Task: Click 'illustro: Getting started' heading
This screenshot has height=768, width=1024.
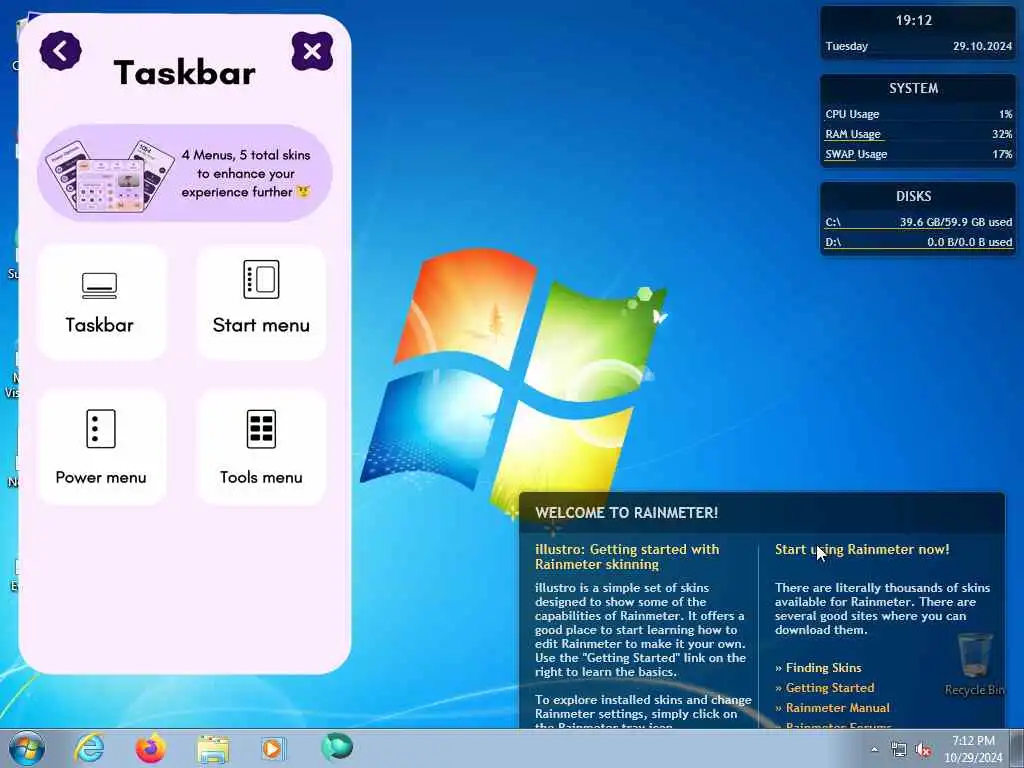Action: pyautogui.click(x=627, y=556)
